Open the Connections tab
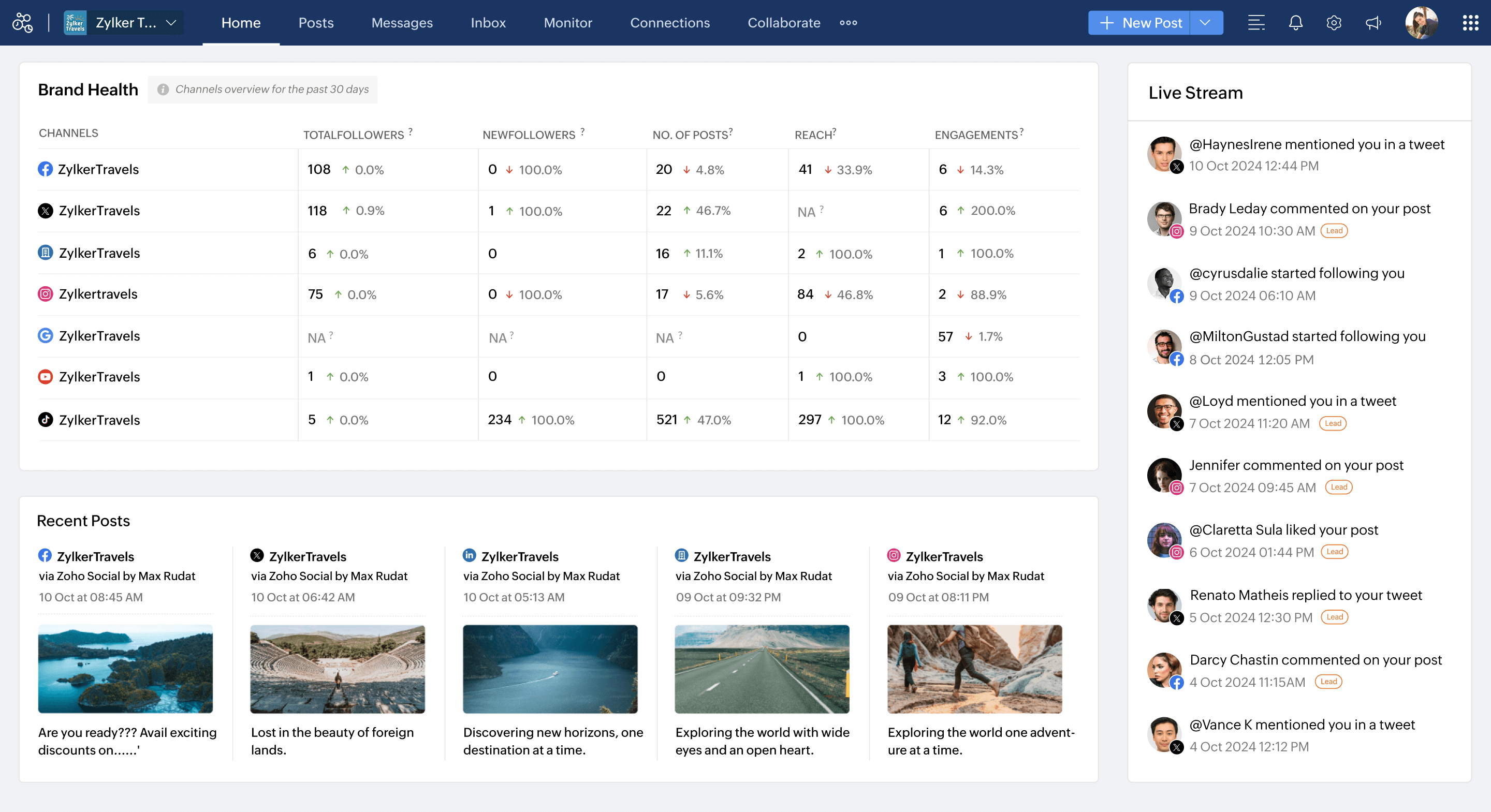The image size is (1491, 812). (x=670, y=23)
